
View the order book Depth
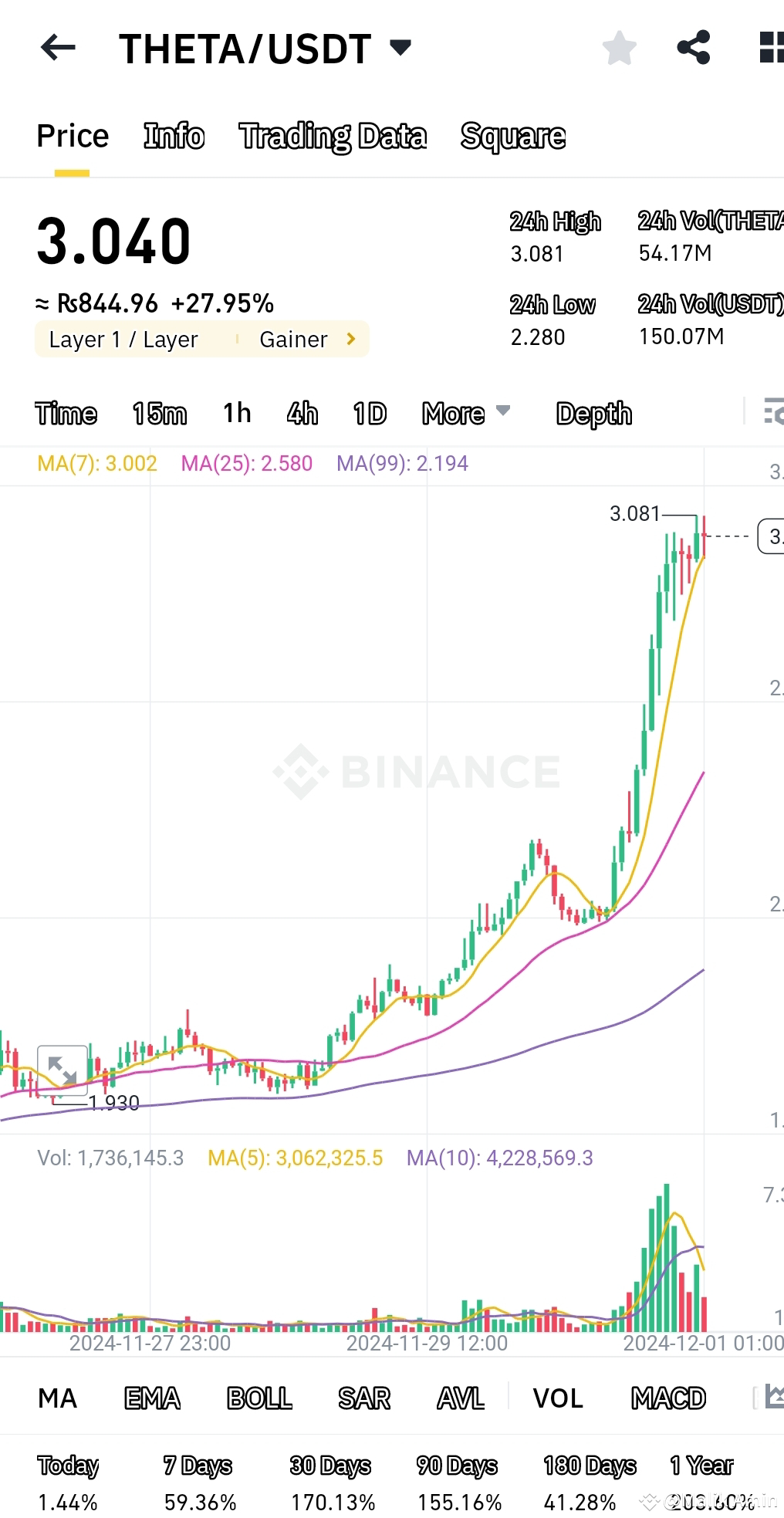[x=593, y=414]
